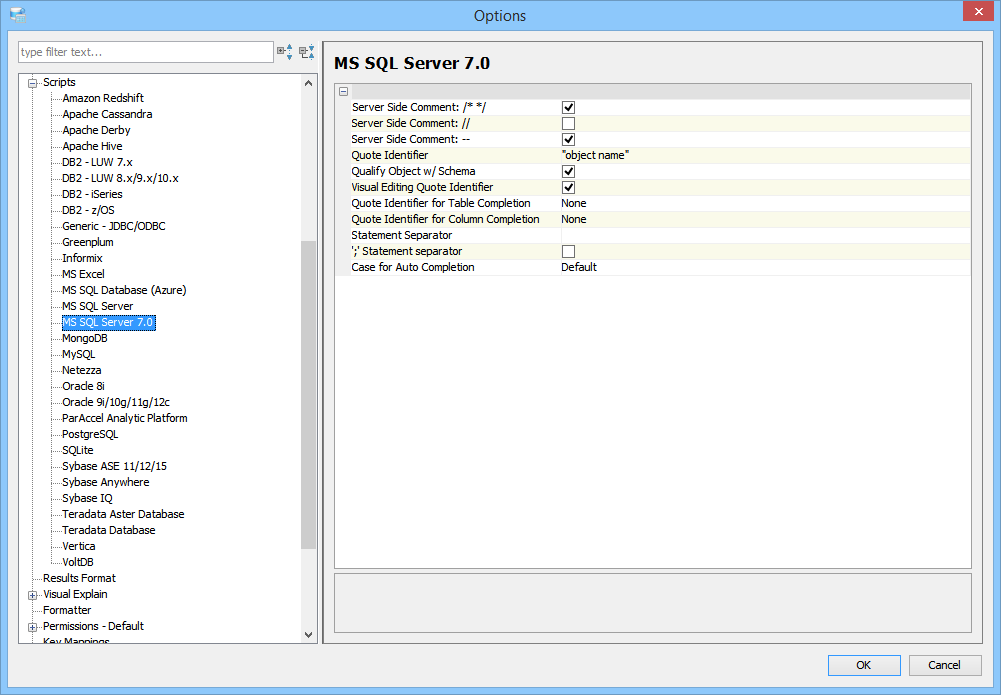Viewport: 1001px width, 695px height.
Task: Click the Cancel button
Action: (x=944, y=665)
